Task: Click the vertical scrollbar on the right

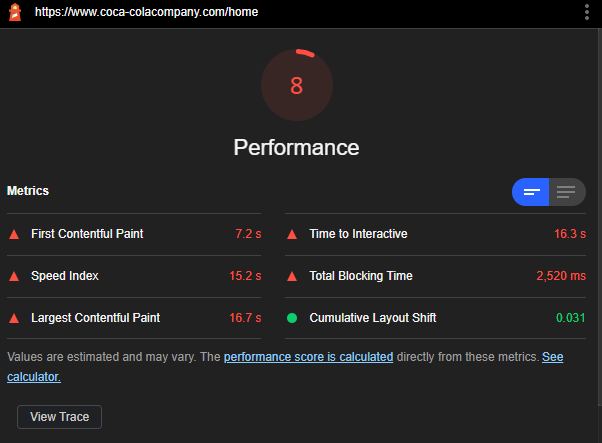Action: 600,217
